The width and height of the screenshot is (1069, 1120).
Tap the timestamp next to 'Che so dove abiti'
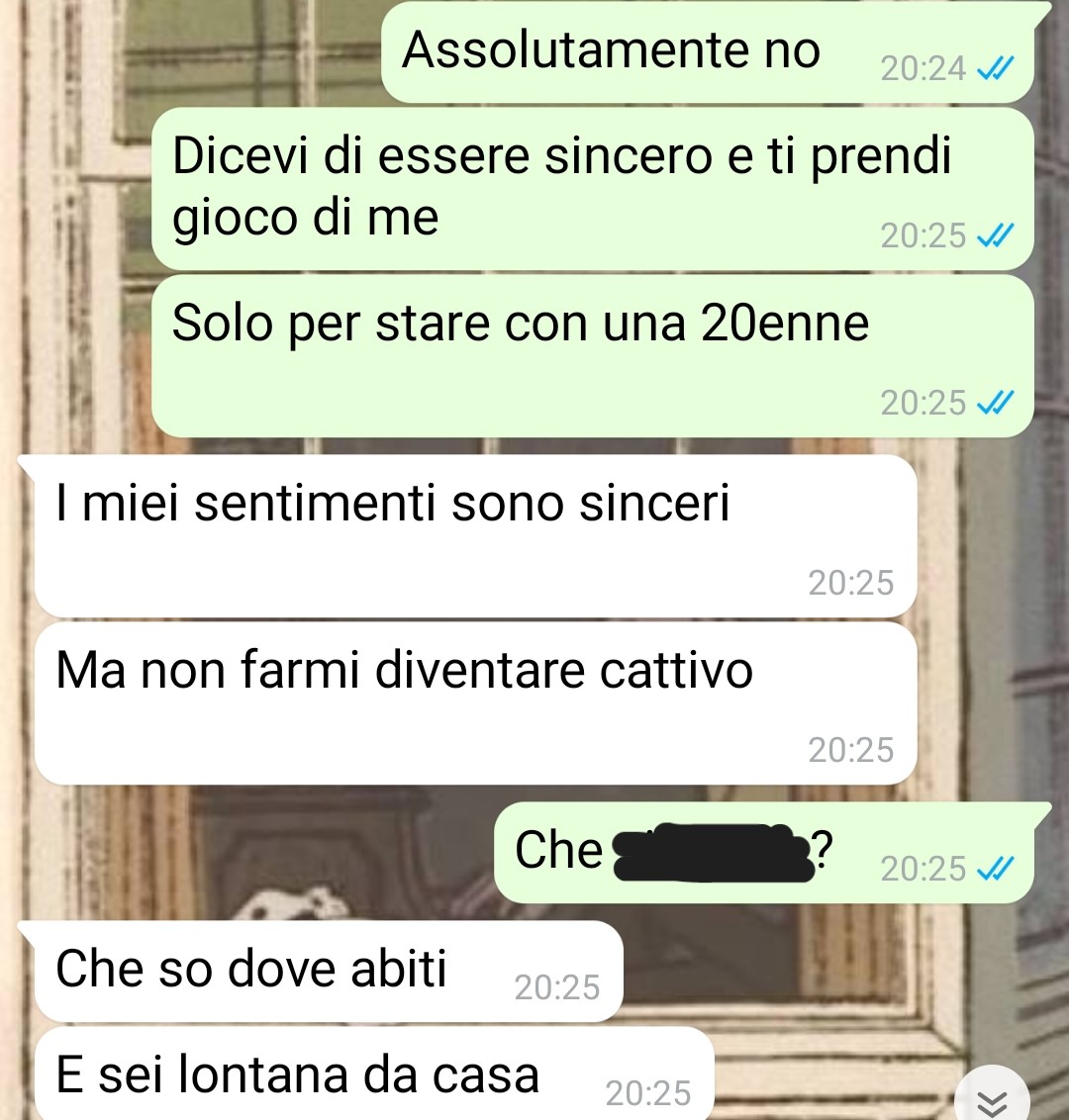[x=557, y=987]
